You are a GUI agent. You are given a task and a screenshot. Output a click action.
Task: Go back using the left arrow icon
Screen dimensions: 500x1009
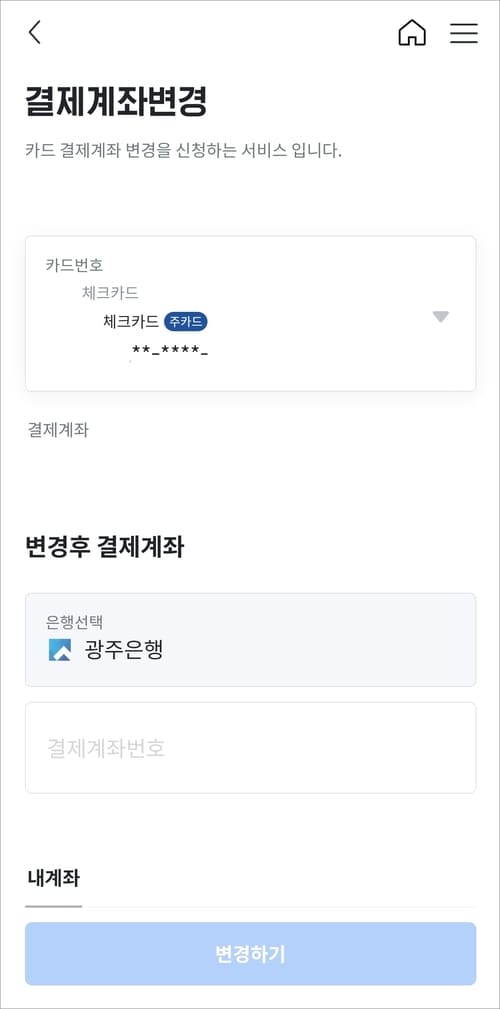click(x=35, y=32)
